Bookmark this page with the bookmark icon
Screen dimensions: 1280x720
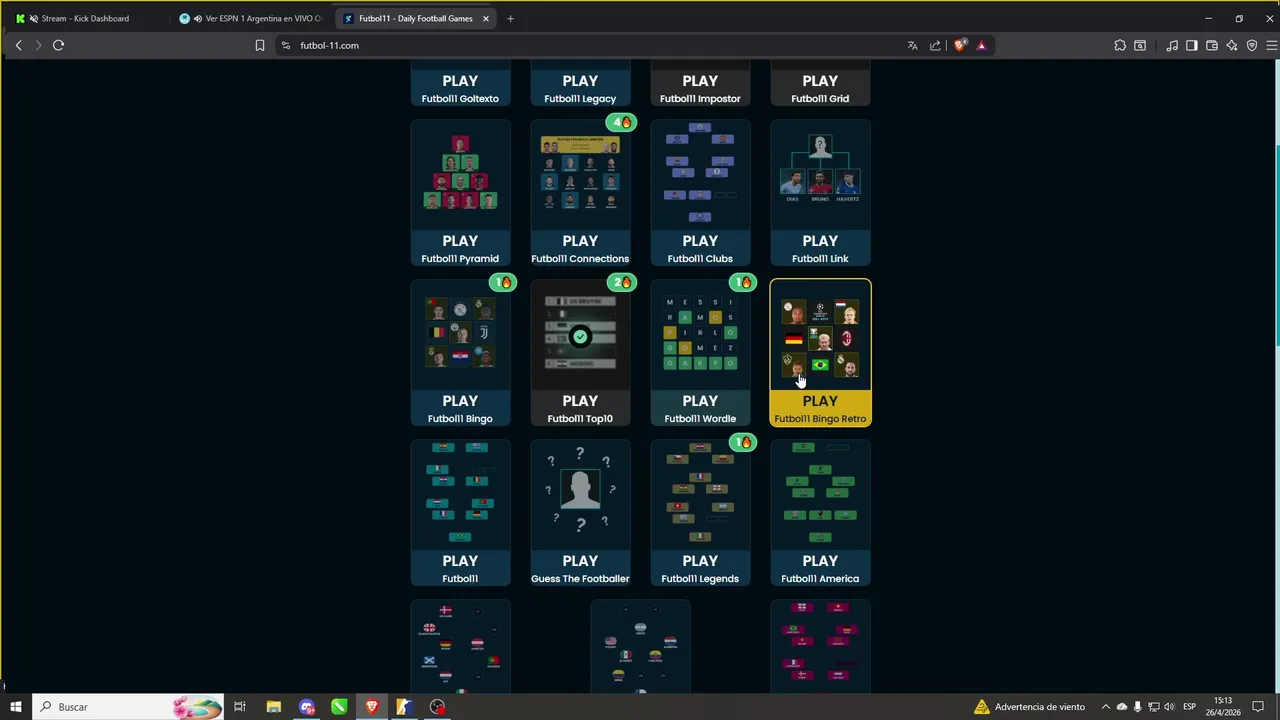[260, 45]
